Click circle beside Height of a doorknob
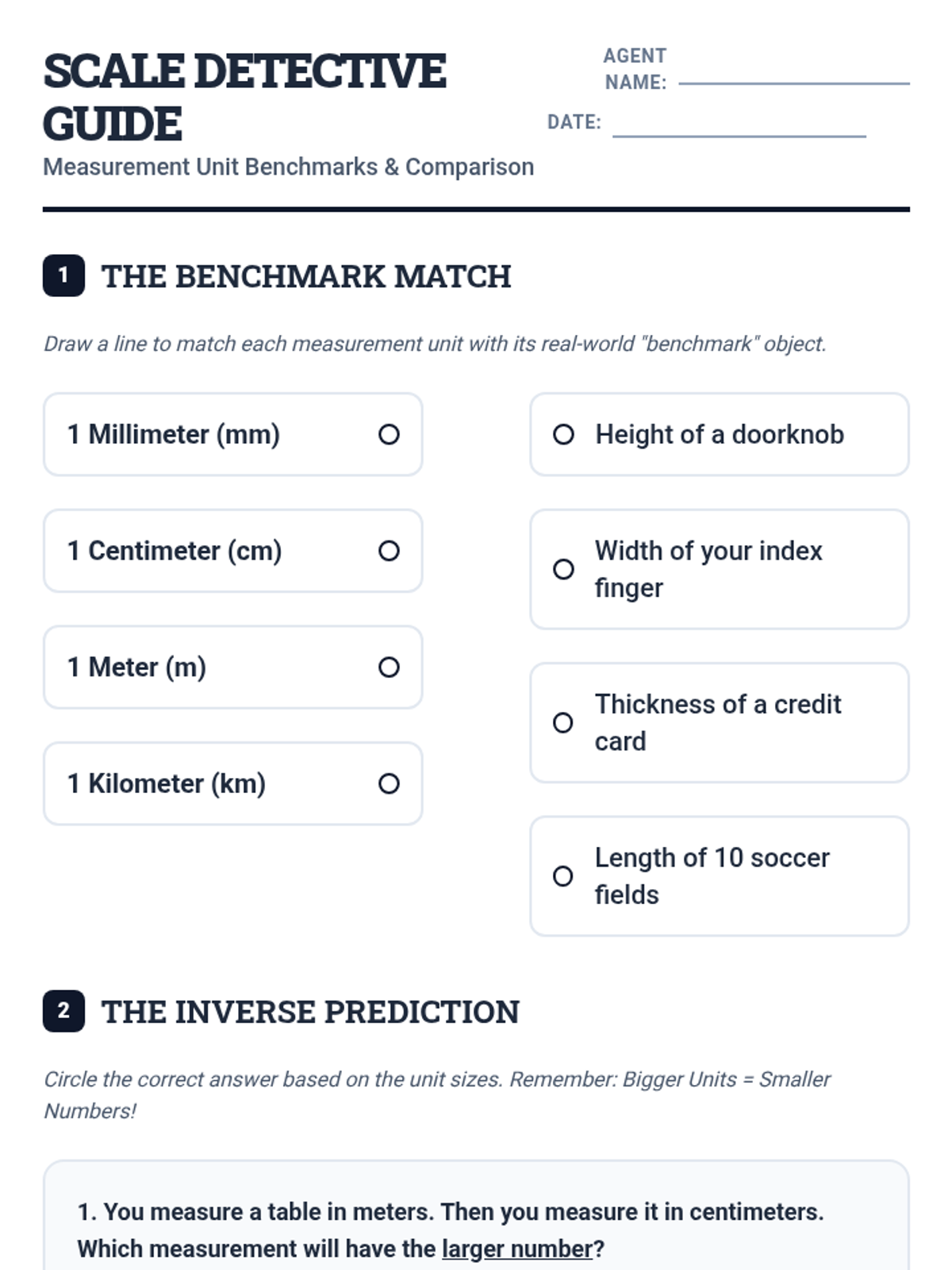 point(563,435)
